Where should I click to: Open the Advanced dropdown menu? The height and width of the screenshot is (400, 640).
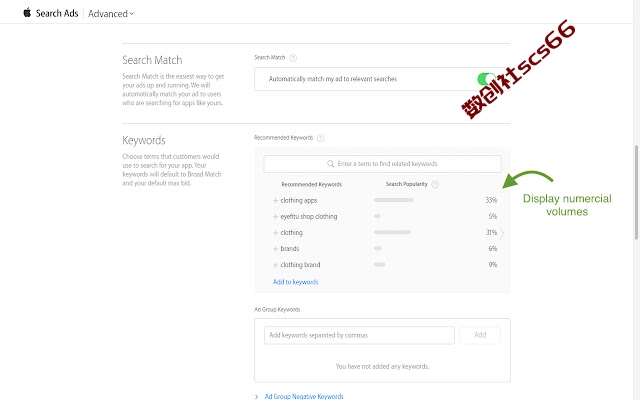pyautogui.click(x=111, y=14)
